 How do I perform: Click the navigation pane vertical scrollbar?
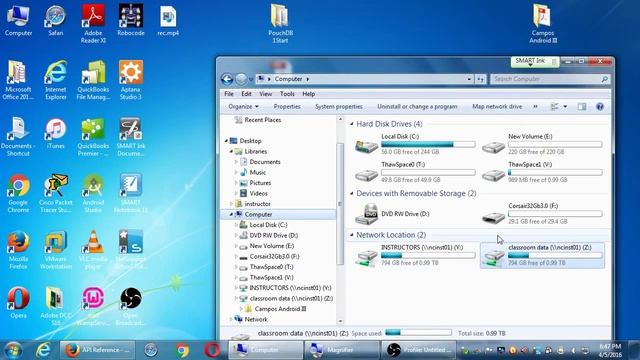click(x=340, y=204)
